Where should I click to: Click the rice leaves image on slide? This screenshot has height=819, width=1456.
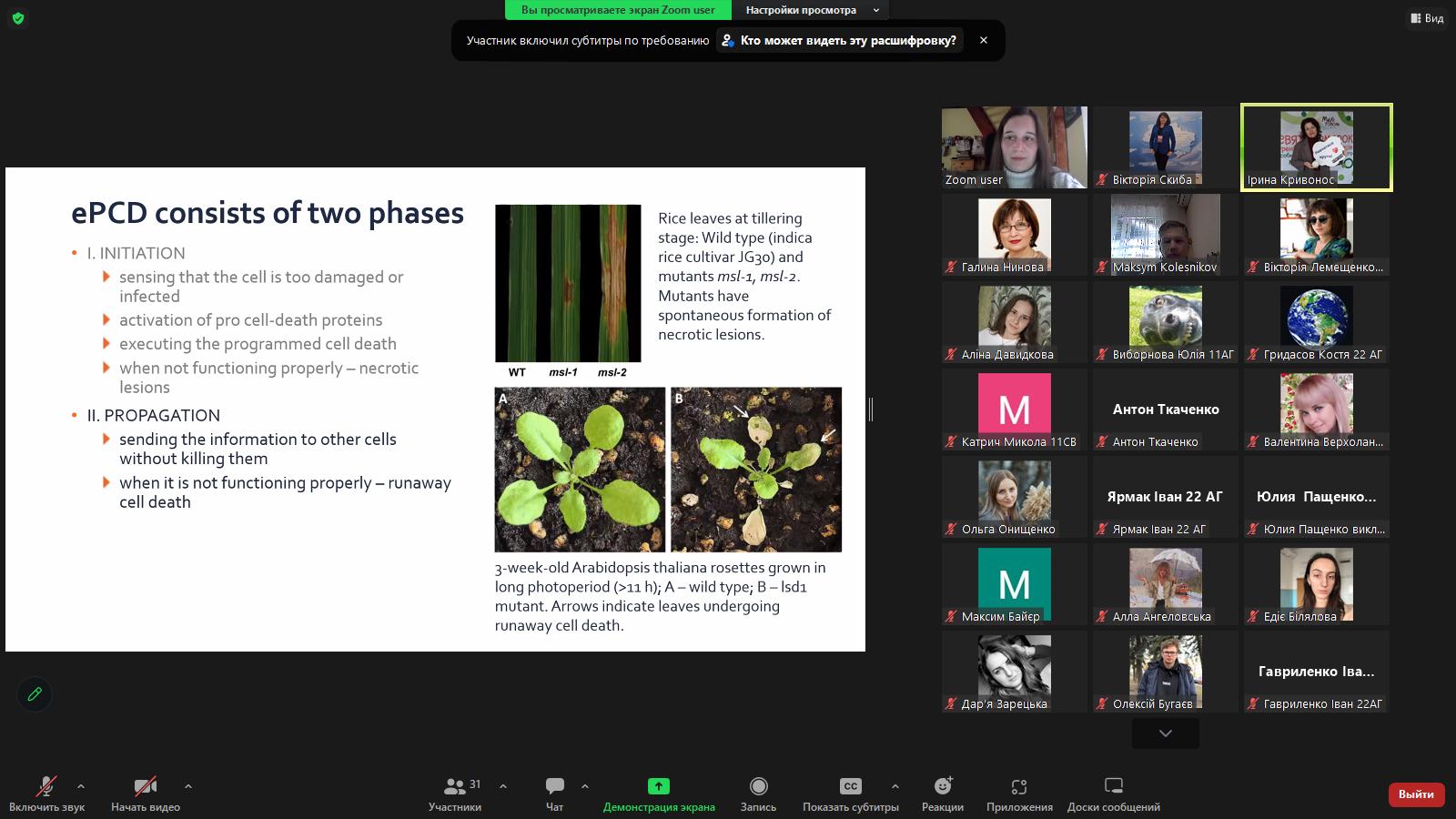(568, 284)
